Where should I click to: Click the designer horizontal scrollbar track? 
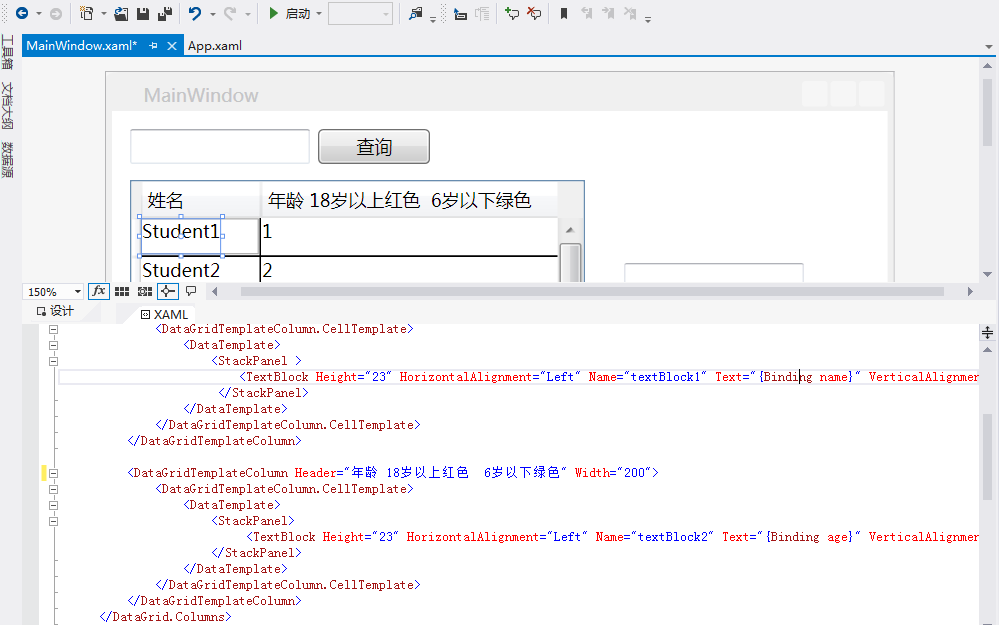click(592, 292)
